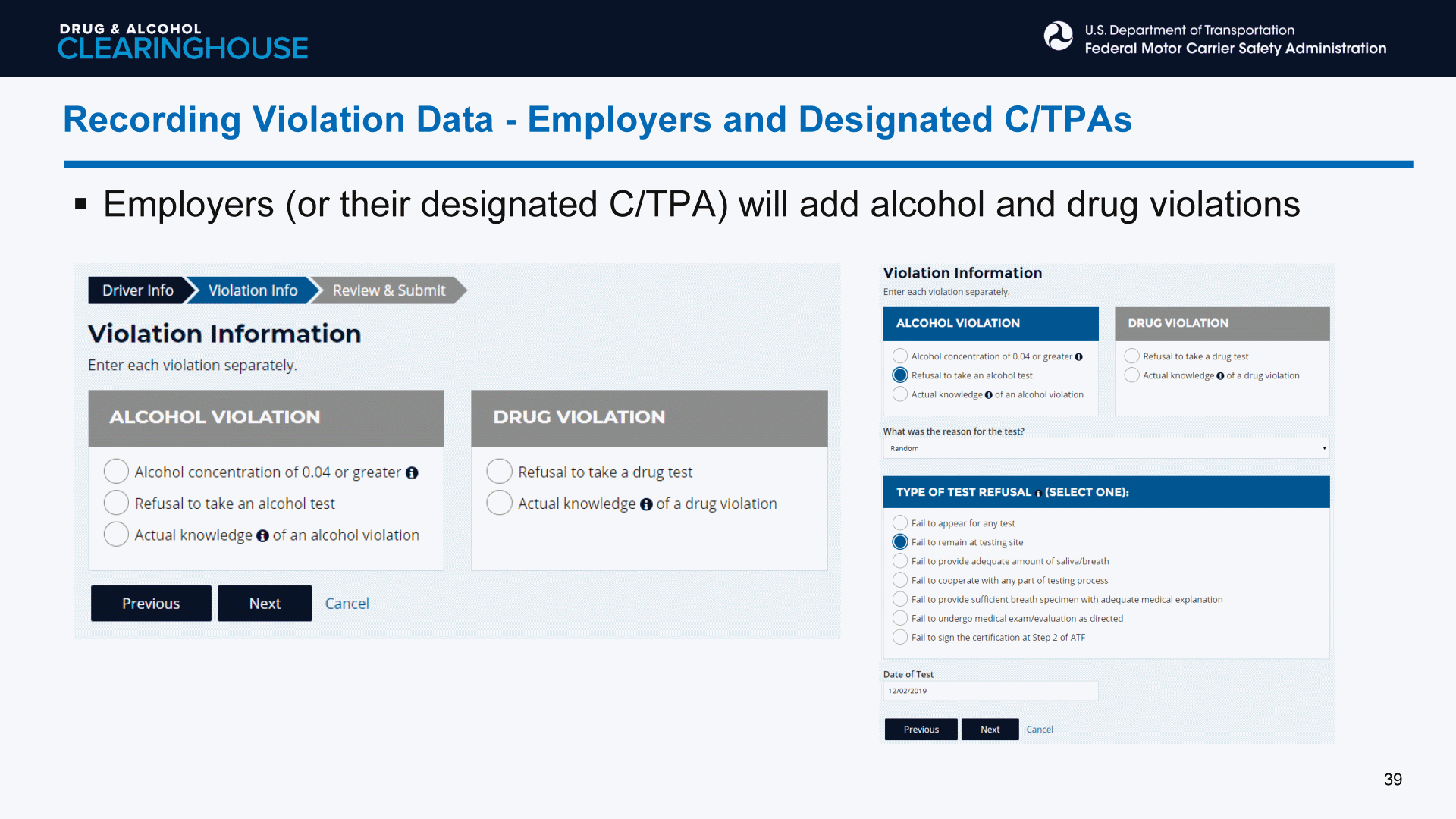Click the Department of Transportation logo icon
Image resolution: width=1456 pixels, height=819 pixels.
(1058, 36)
